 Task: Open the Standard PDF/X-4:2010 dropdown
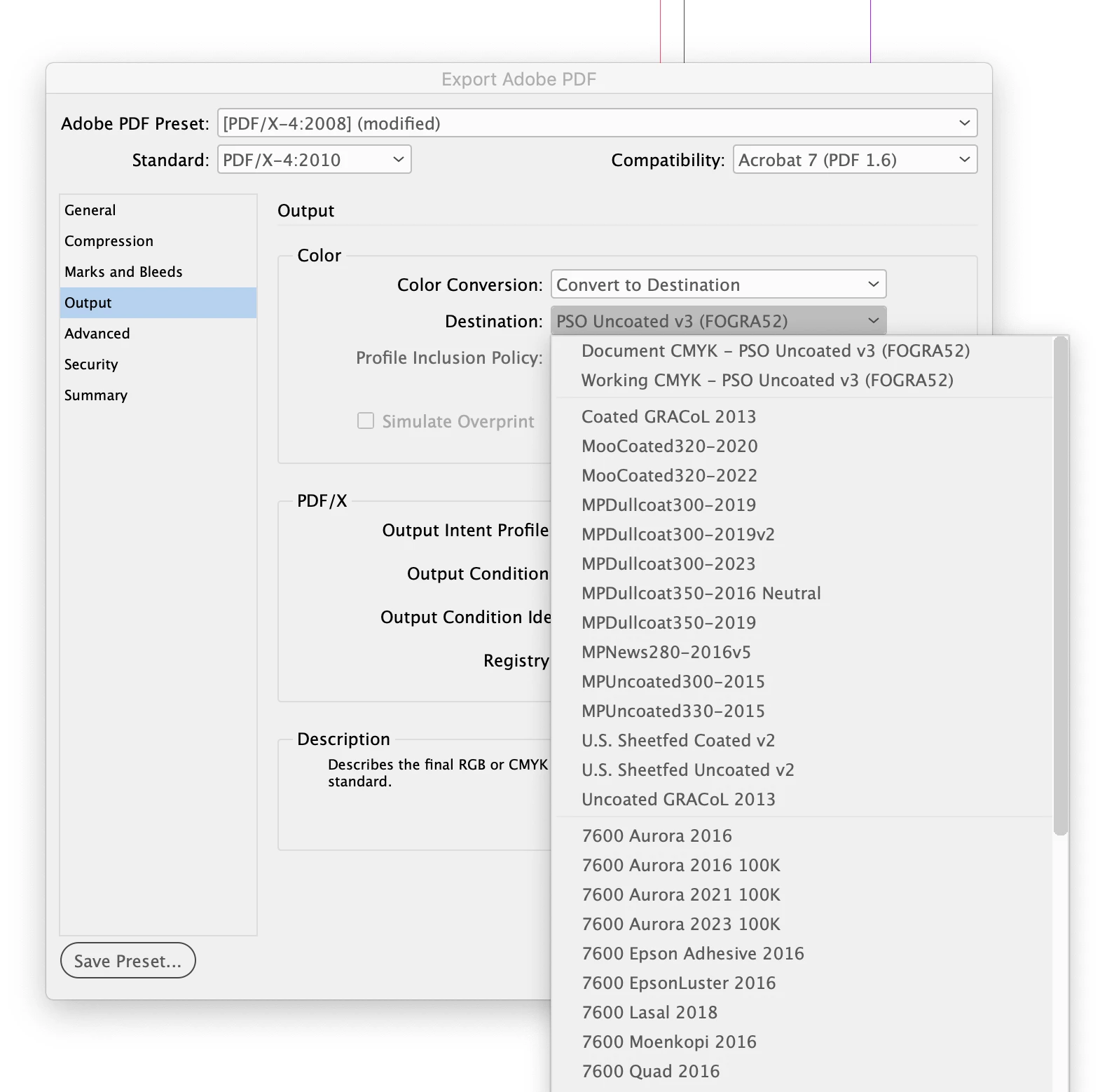314,160
